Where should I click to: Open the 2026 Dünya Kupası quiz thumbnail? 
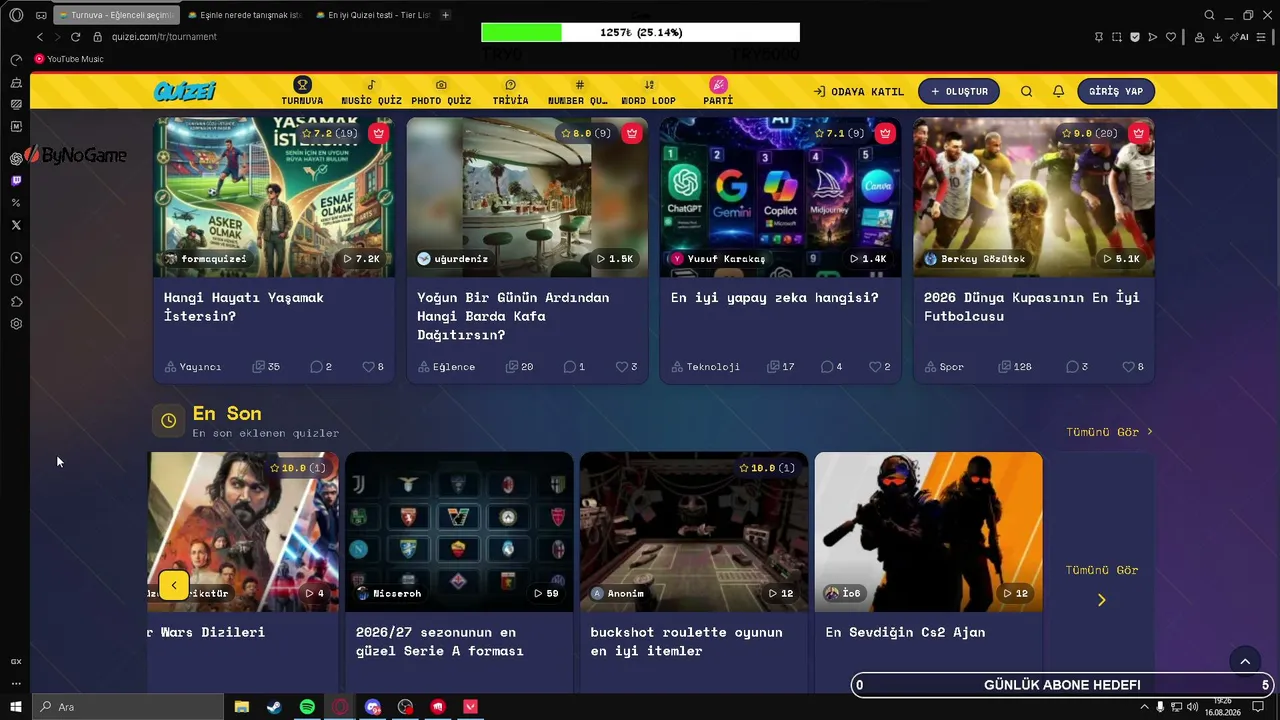click(1034, 197)
